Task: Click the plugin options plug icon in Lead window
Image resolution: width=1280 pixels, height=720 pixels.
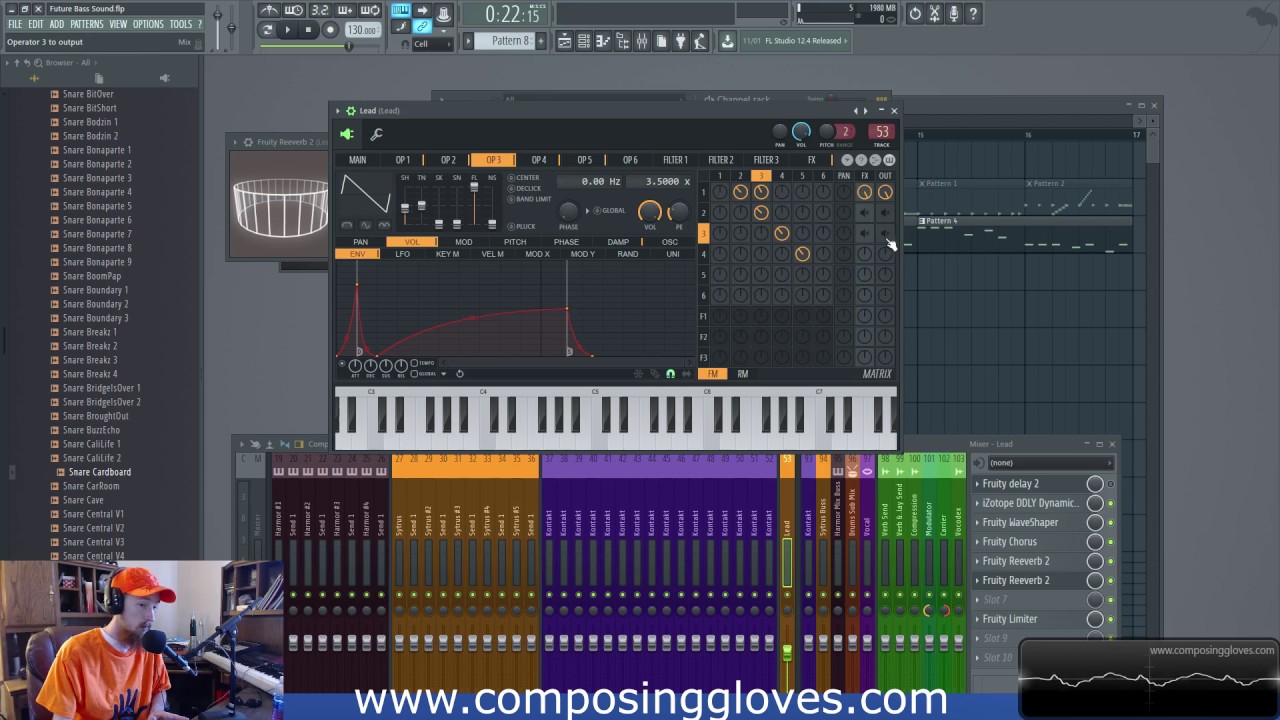Action: [x=347, y=134]
